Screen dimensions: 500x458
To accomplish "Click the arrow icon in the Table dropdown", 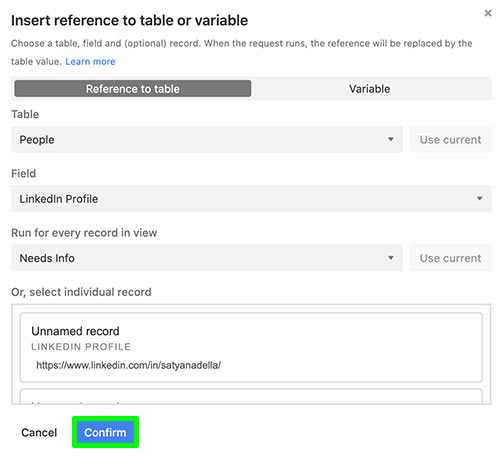I will 391,139.
